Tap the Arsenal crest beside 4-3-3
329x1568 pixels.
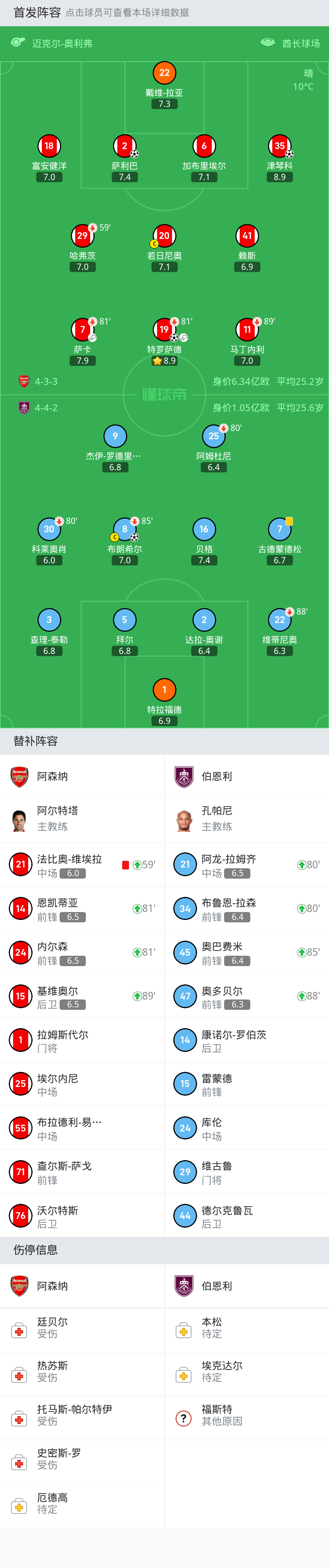[x=24, y=382]
